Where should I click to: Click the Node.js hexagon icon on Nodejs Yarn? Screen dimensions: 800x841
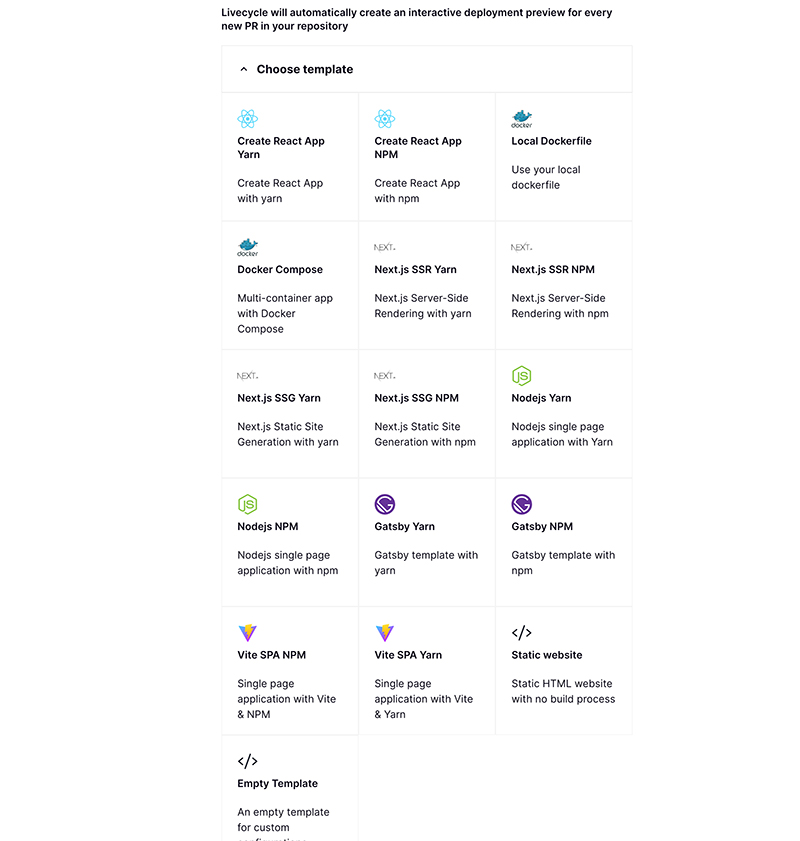[521, 374]
